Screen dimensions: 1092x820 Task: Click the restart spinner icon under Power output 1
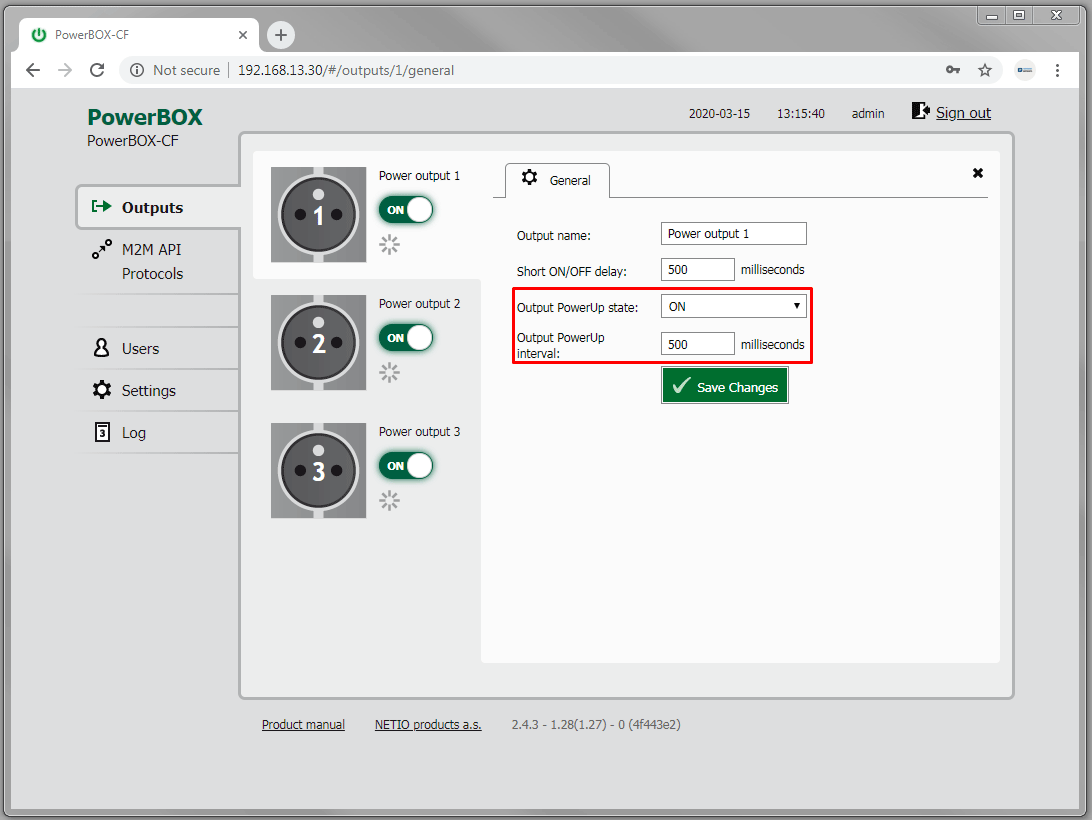(x=389, y=245)
